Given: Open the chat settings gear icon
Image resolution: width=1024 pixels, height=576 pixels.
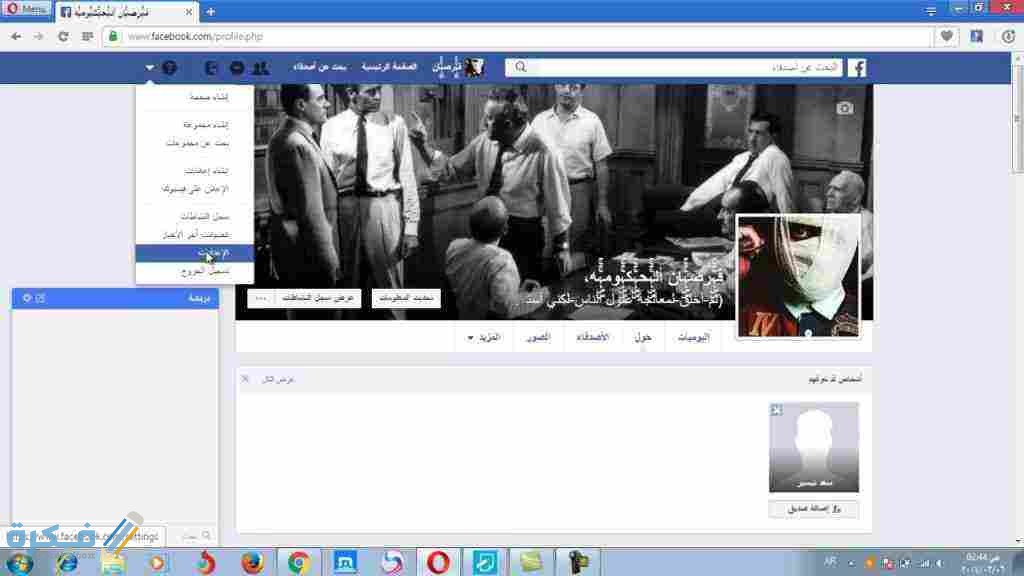Looking at the screenshot, I should click(x=27, y=298).
